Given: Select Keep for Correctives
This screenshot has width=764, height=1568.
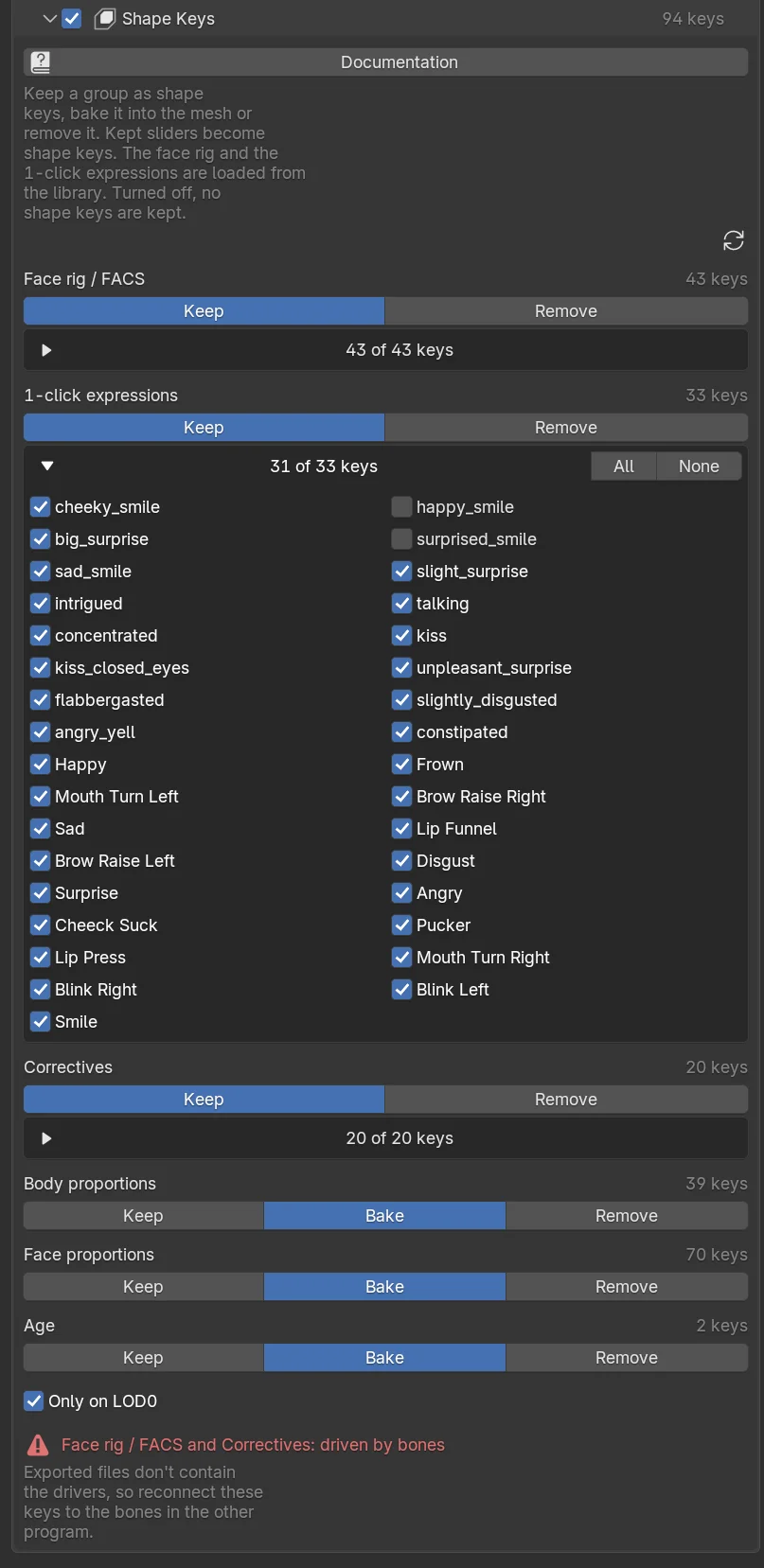Looking at the screenshot, I should pyautogui.click(x=204, y=1100).
